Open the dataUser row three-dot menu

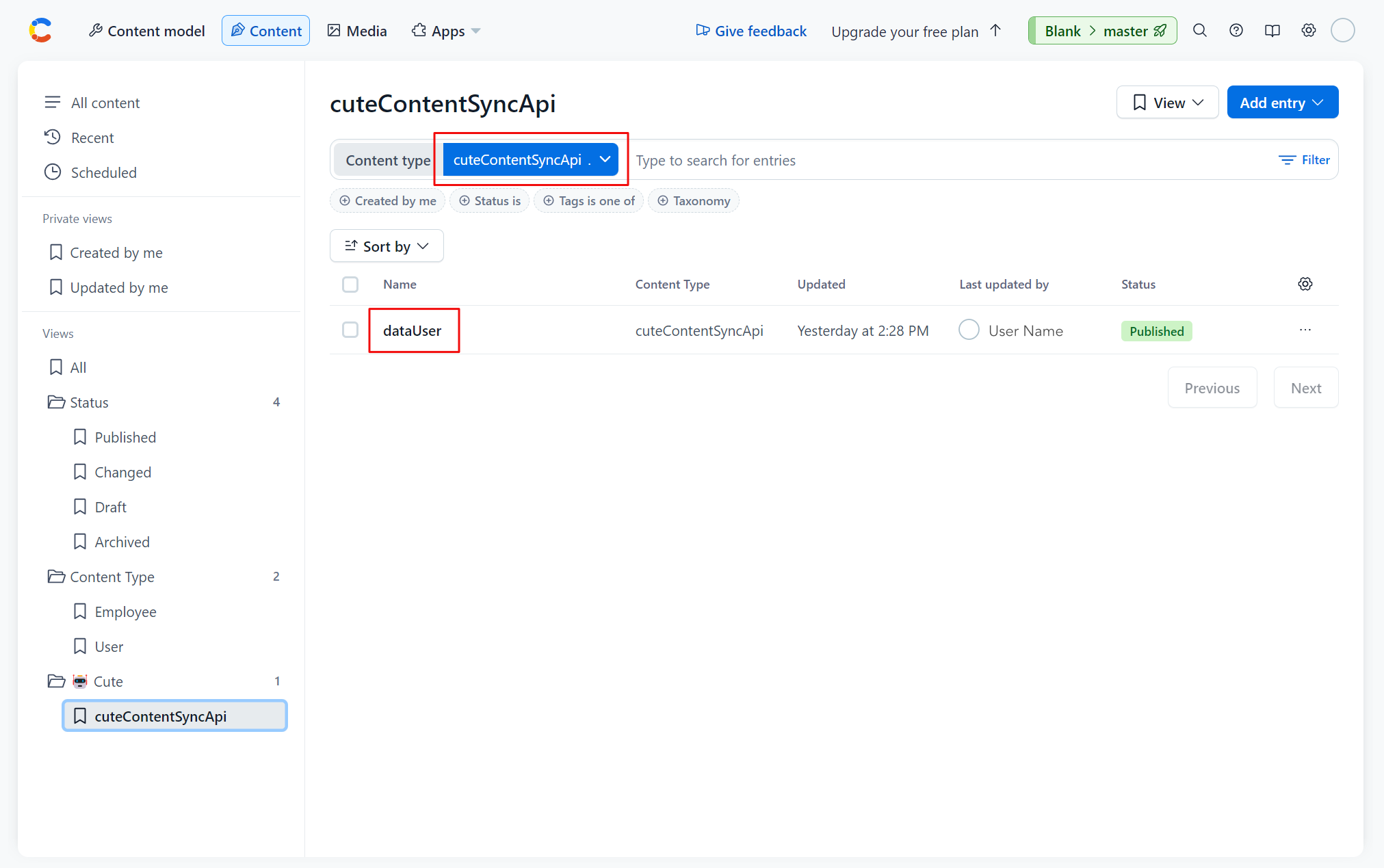(1305, 330)
